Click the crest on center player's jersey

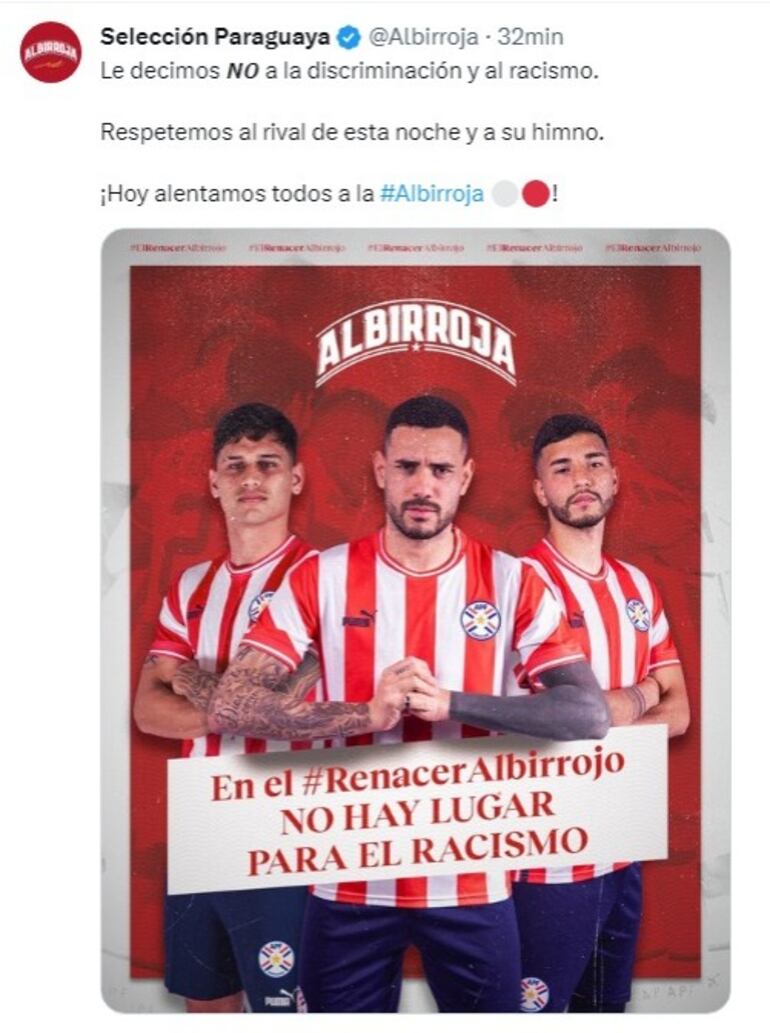click(x=480, y=620)
